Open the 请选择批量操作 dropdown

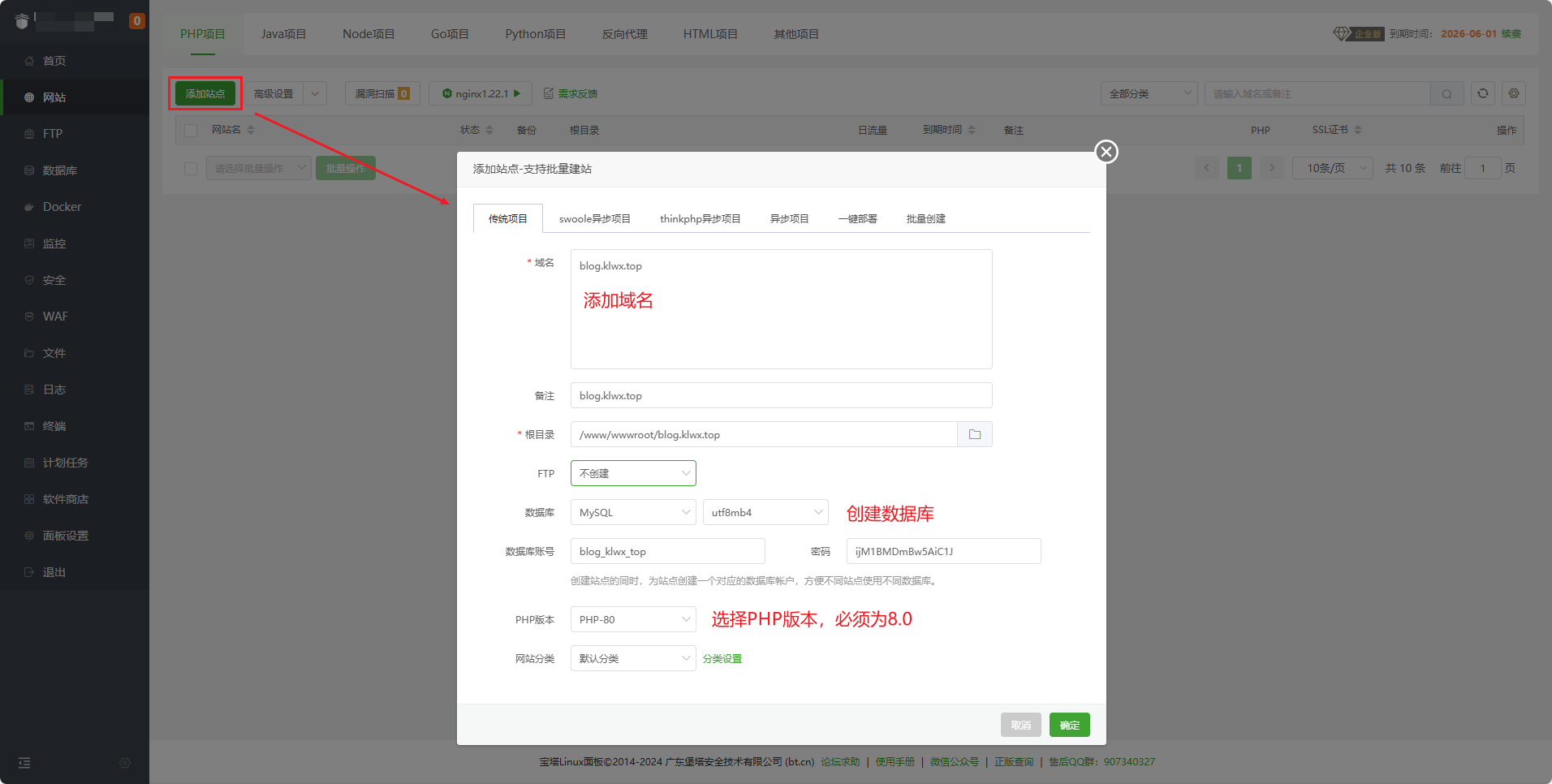tap(258, 168)
